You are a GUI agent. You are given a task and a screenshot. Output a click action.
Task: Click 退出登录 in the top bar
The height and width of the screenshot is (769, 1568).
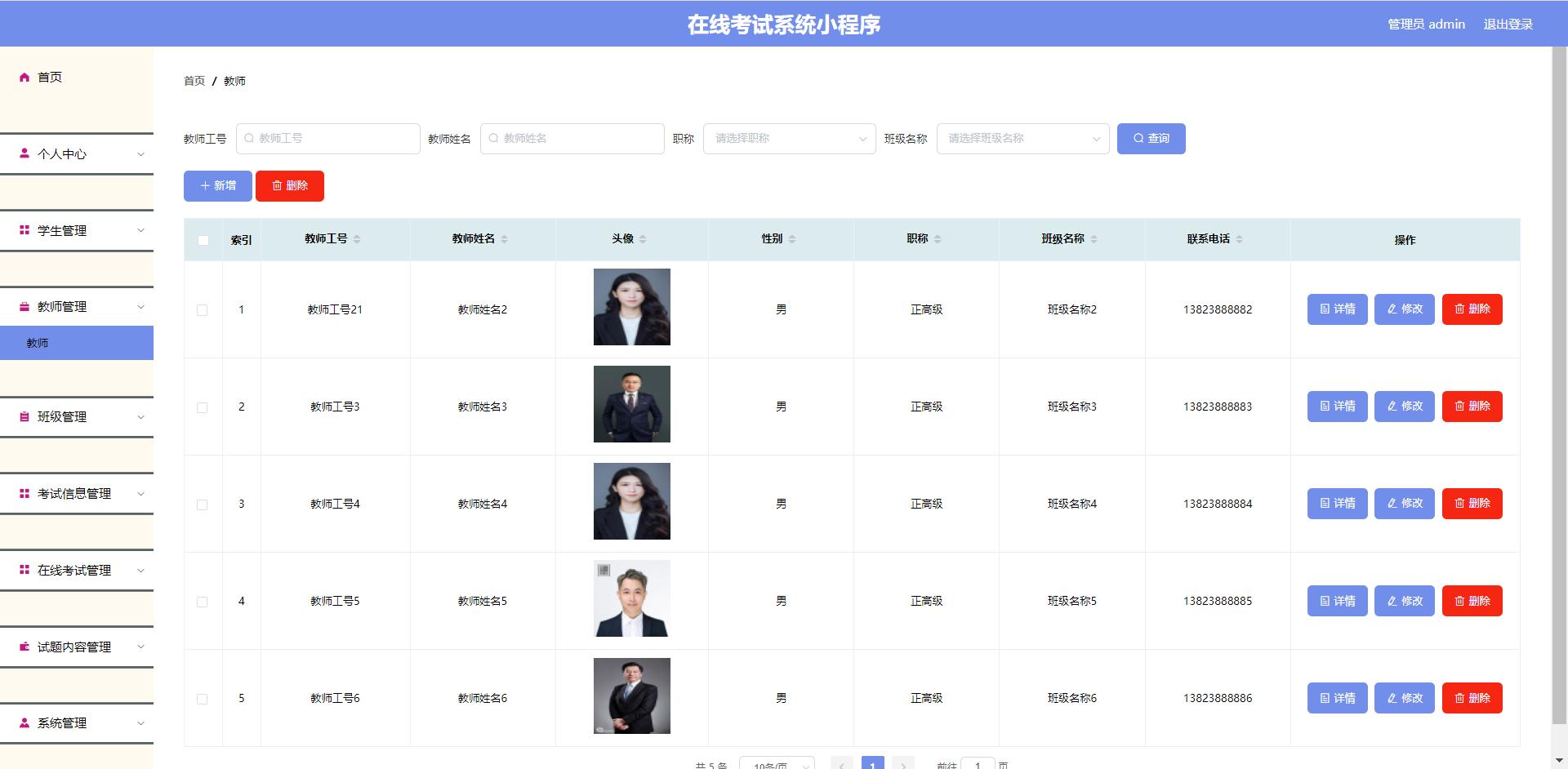pos(1508,24)
